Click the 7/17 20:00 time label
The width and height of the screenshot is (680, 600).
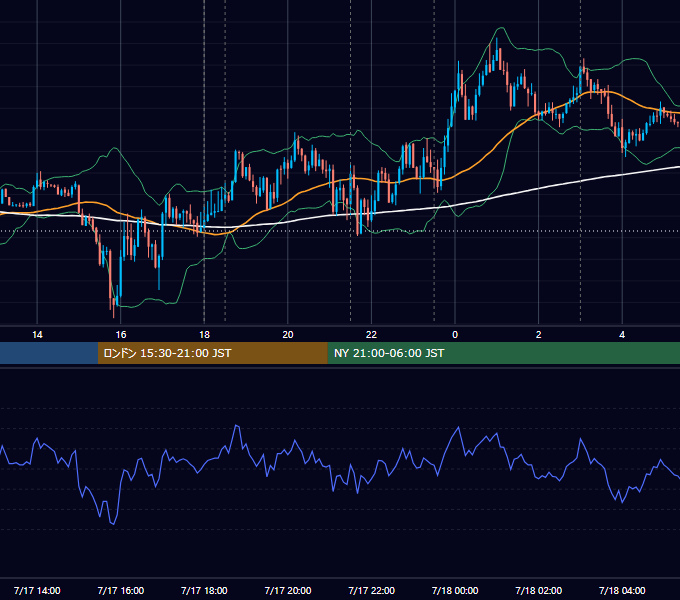pos(288,590)
